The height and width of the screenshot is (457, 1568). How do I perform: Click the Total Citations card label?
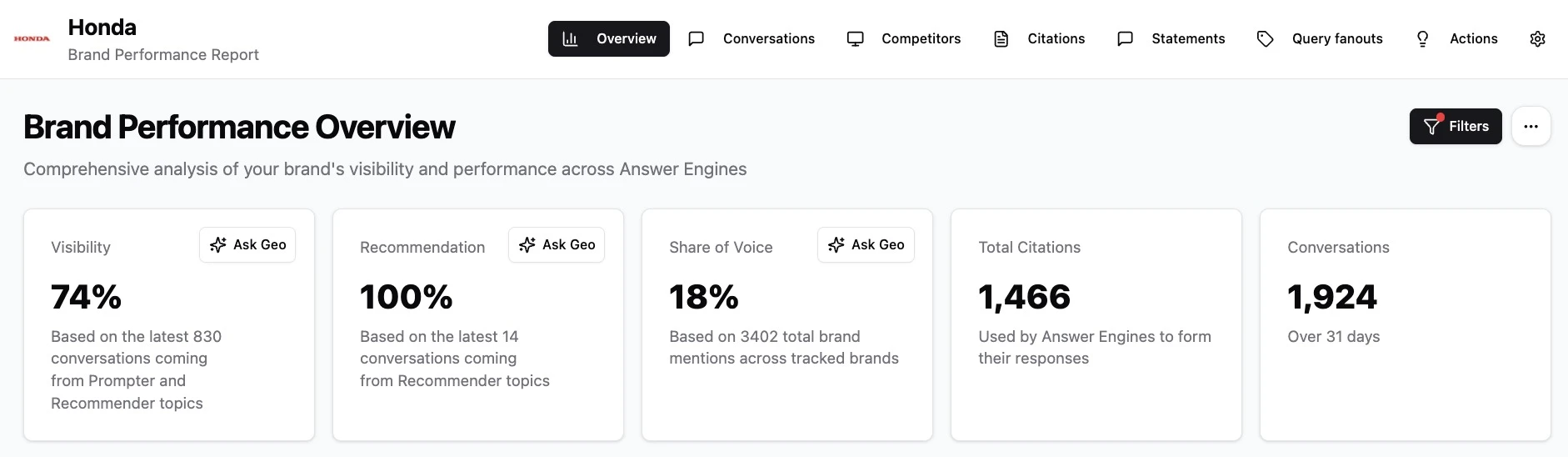coord(1029,248)
